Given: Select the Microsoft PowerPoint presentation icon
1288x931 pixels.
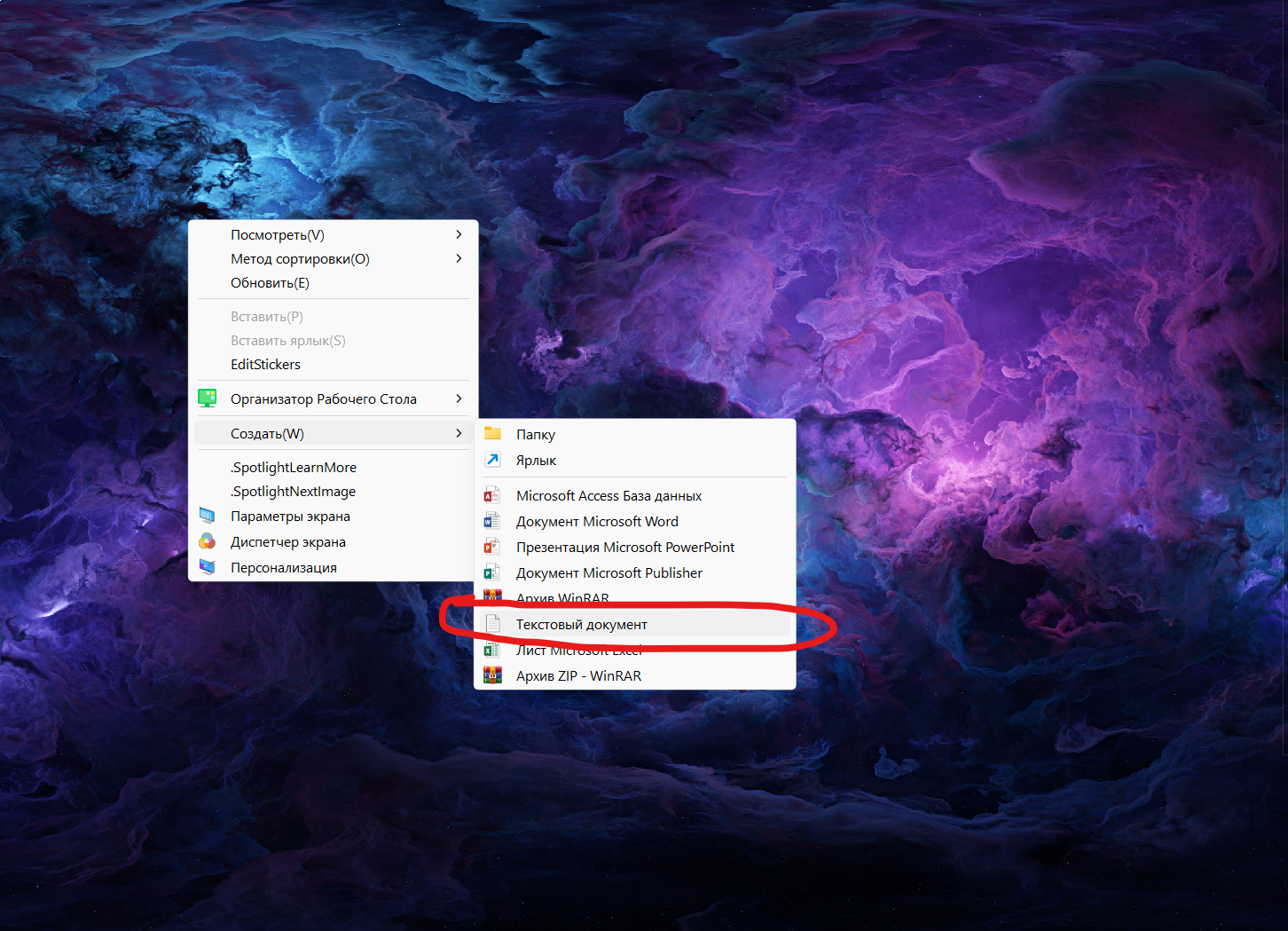Looking at the screenshot, I should click(x=492, y=546).
